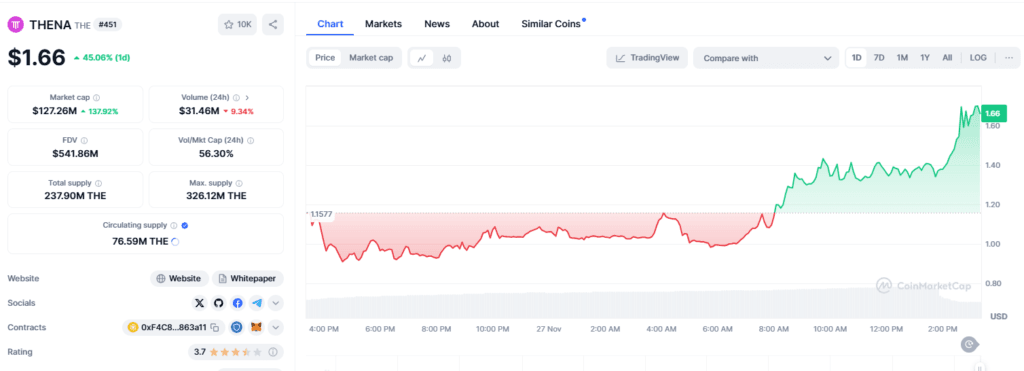Expand Volume (24h) details arrow
This screenshot has width=1024, height=371.
(247, 97)
